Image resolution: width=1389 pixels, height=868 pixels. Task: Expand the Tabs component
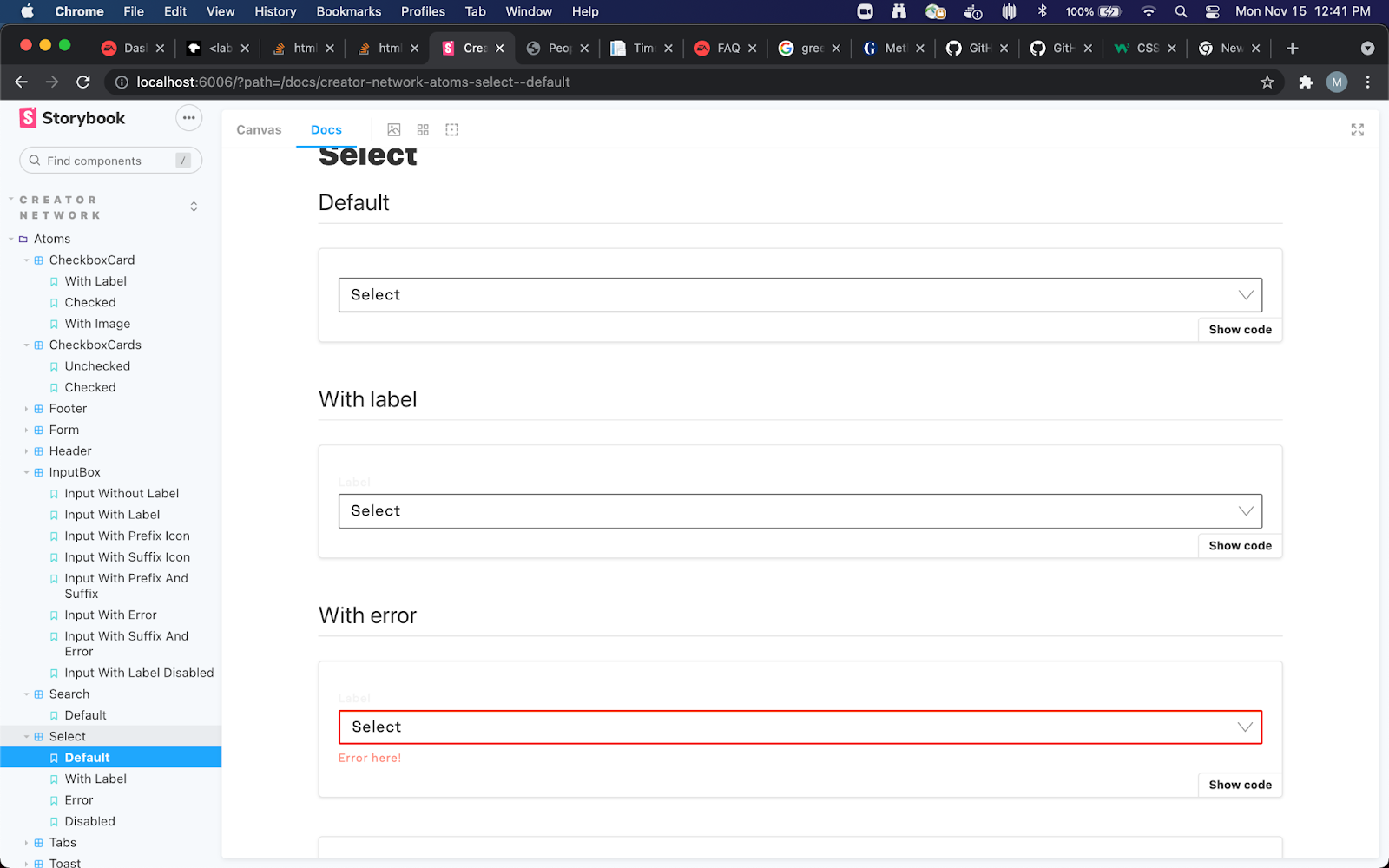pos(63,843)
